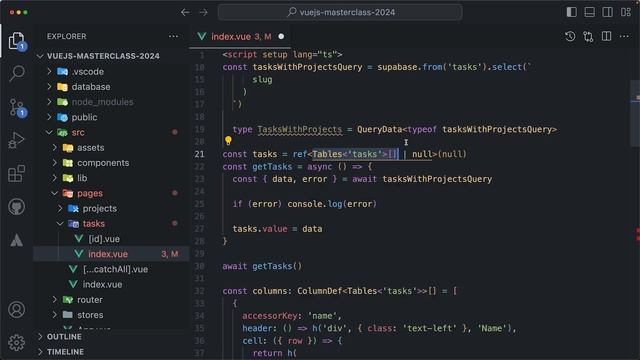Toggle bottom panel layout icon
The width and height of the screenshot is (640, 360).
[x=589, y=12]
